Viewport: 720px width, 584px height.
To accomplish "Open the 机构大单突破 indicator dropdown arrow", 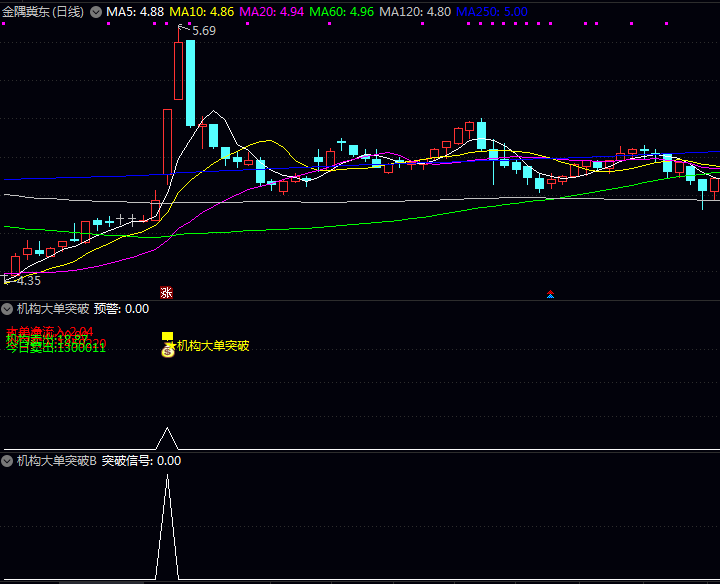I will pyautogui.click(x=8, y=309).
